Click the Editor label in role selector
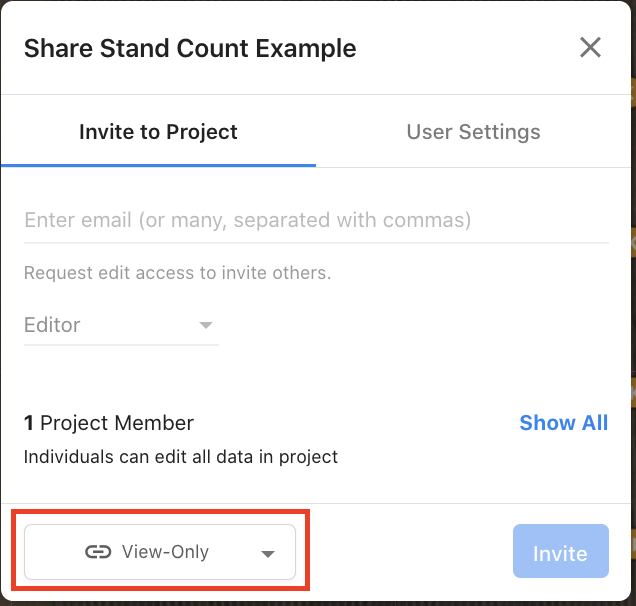This screenshot has height=606, width=636. pyautogui.click(x=52, y=325)
